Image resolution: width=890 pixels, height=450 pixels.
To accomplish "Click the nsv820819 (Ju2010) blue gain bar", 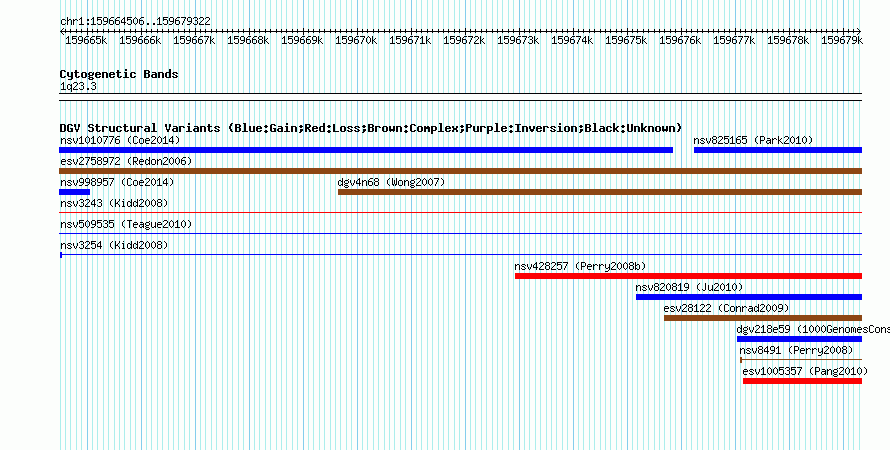I will pyautogui.click(x=749, y=297).
